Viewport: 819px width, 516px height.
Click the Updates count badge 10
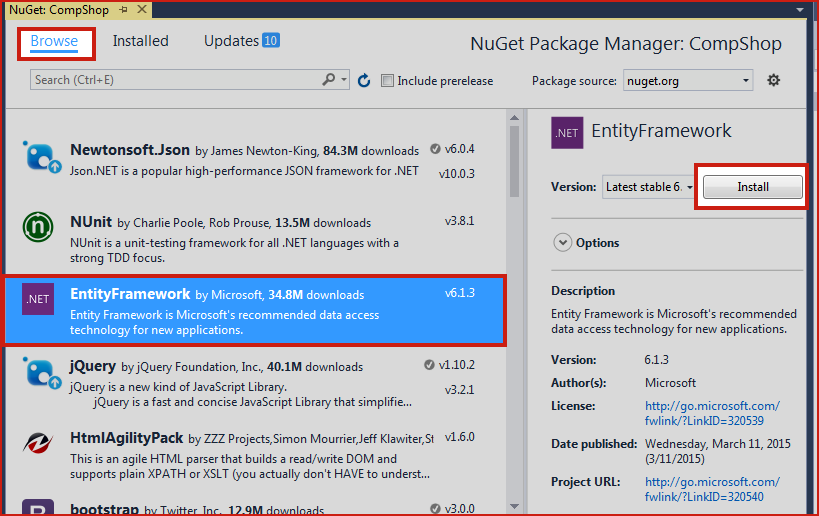(x=271, y=40)
